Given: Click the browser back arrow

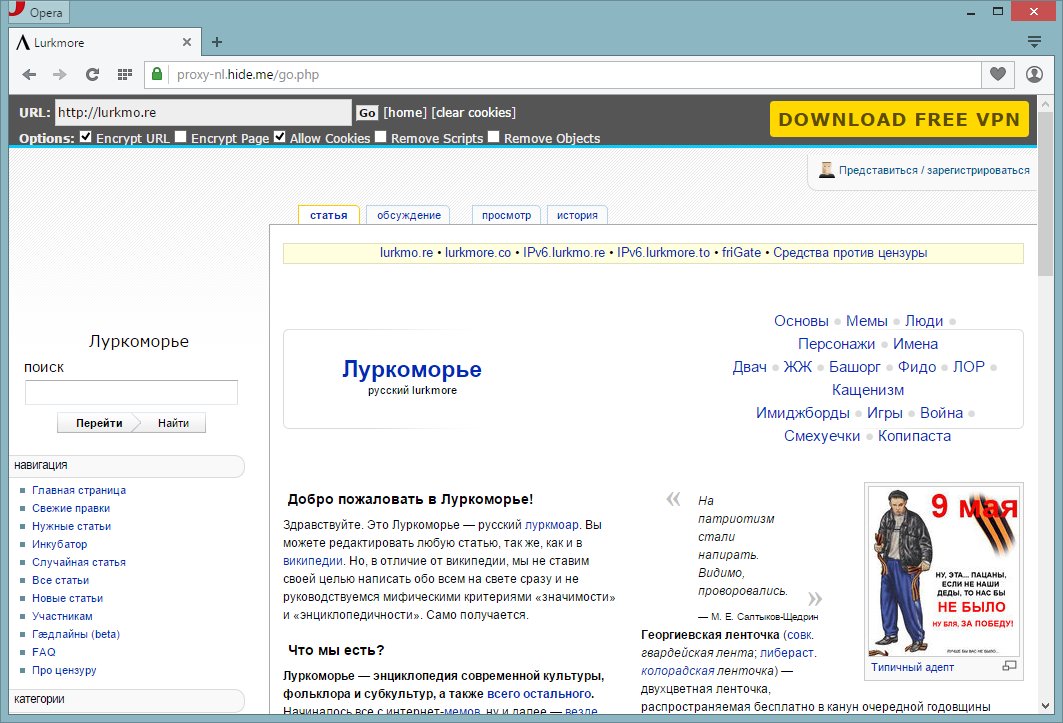Looking at the screenshot, I should coord(29,74).
